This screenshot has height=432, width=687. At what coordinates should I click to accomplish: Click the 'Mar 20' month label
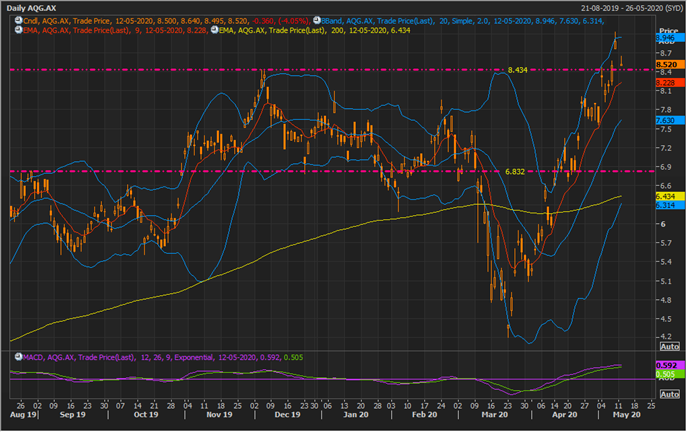click(x=495, y=414)
